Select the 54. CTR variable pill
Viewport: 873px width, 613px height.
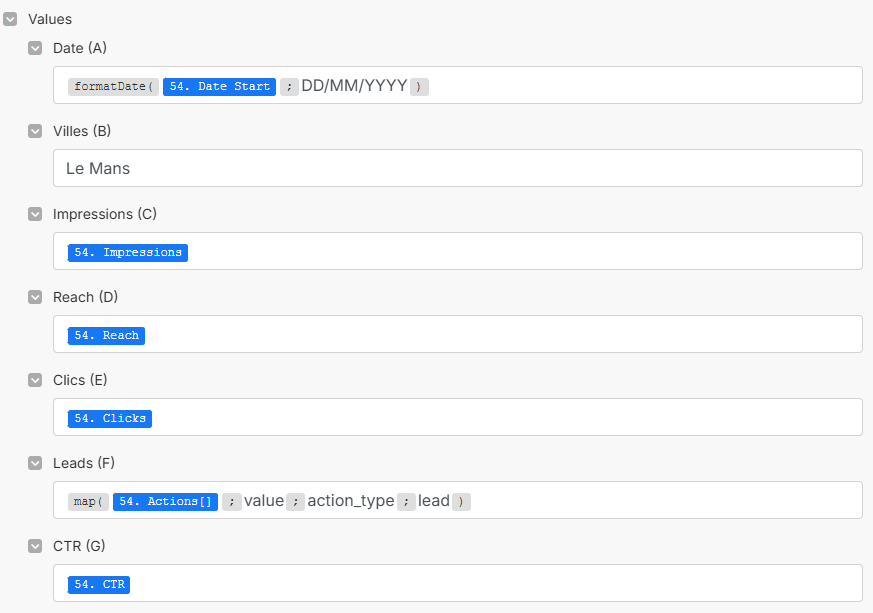[x=99, y=584]
